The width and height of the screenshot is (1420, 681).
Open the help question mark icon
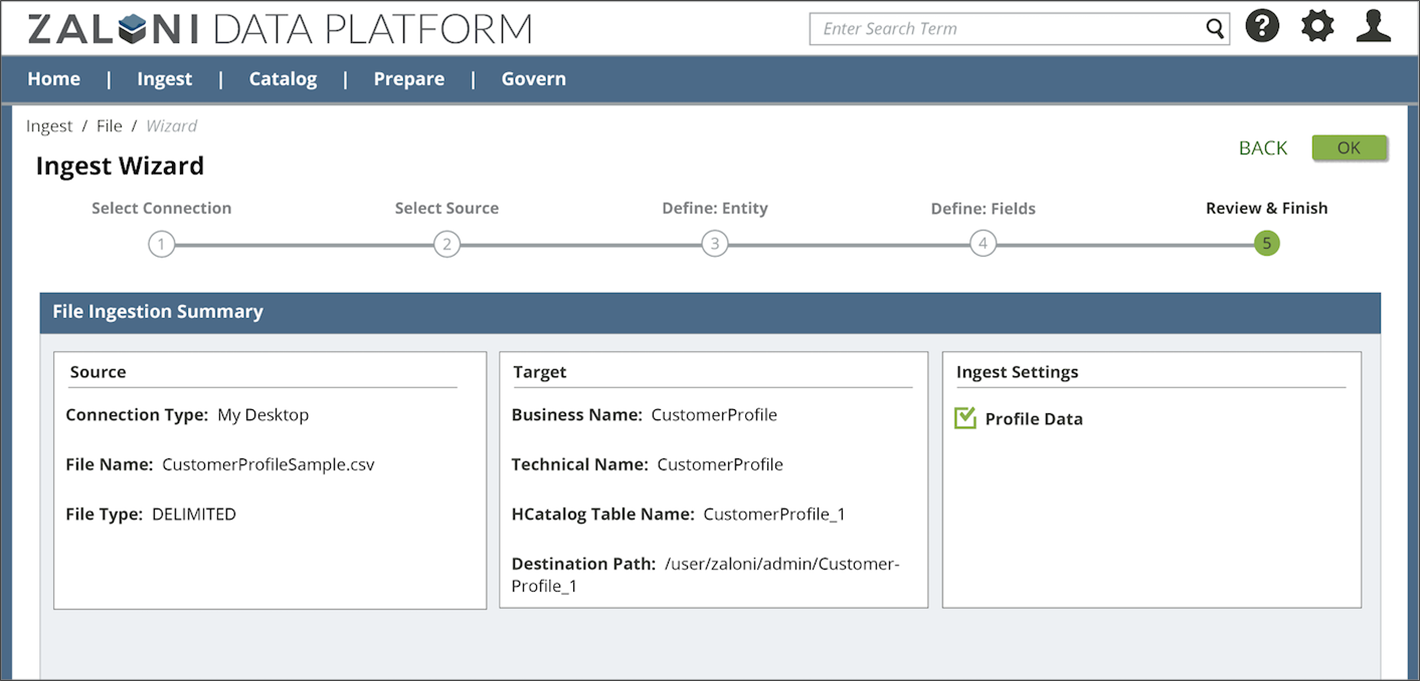click(x=1262, y=27)
